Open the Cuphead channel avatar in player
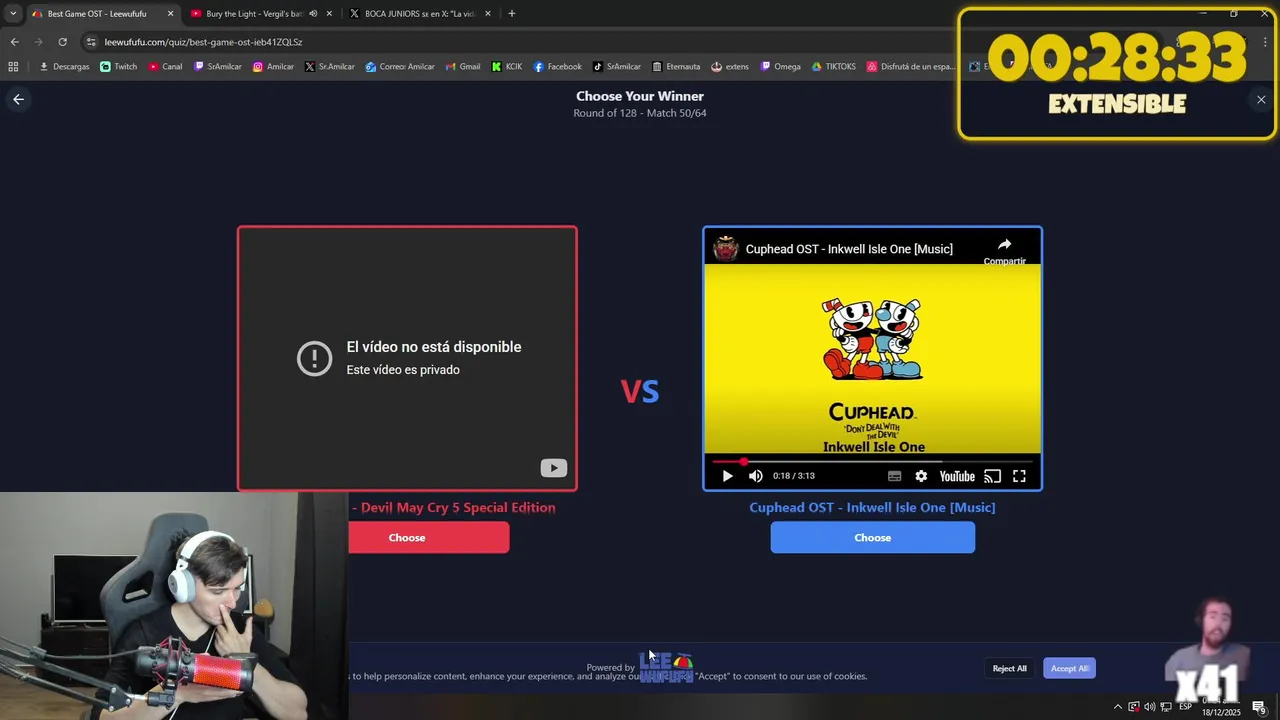 tap(726, 249)
